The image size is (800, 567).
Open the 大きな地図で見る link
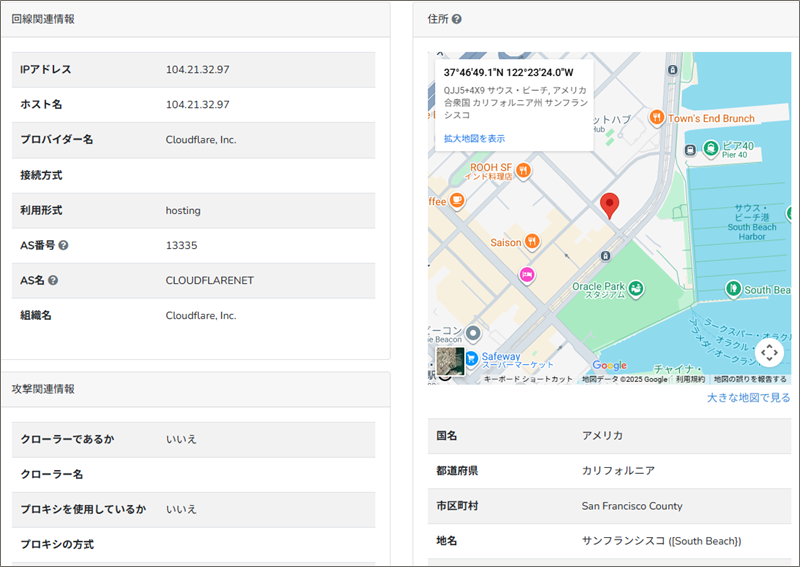coord(748,397)
